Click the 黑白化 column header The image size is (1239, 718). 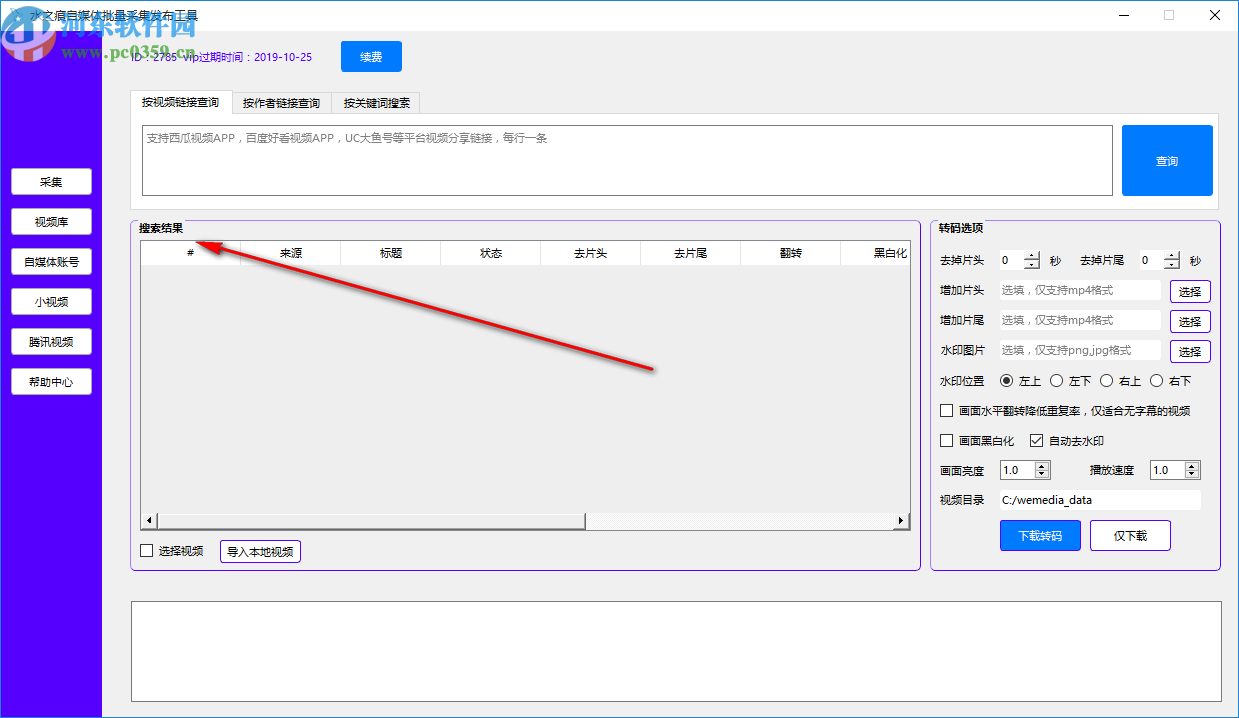coord(875,253)
